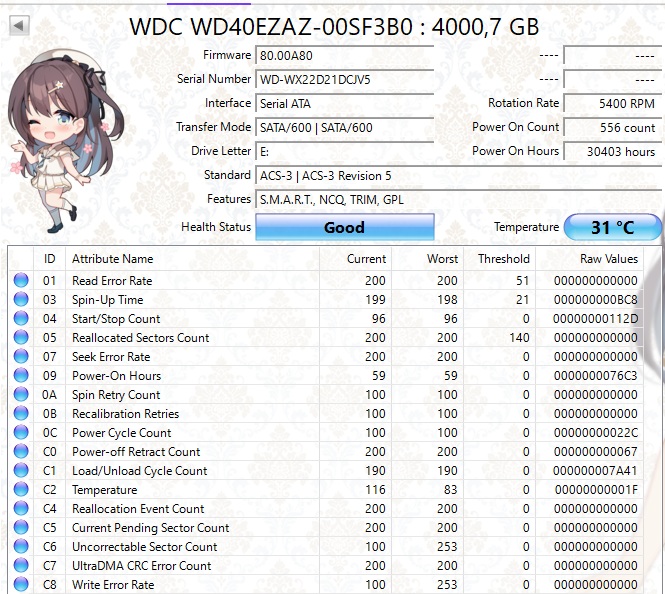665x594 pixels.
Task: Select the Seek Error Rate attribute name
Action: point(111,357)
